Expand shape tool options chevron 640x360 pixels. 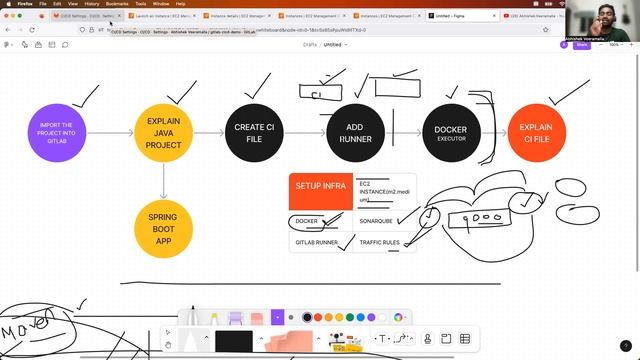tap(261, 338)
